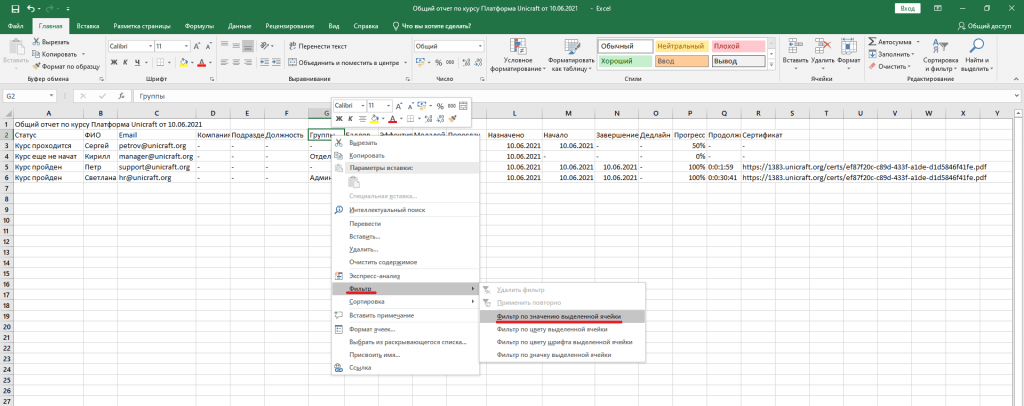1024x406 pixels.
Task: Expand the cell styles gallery
Action: [771, 65]
